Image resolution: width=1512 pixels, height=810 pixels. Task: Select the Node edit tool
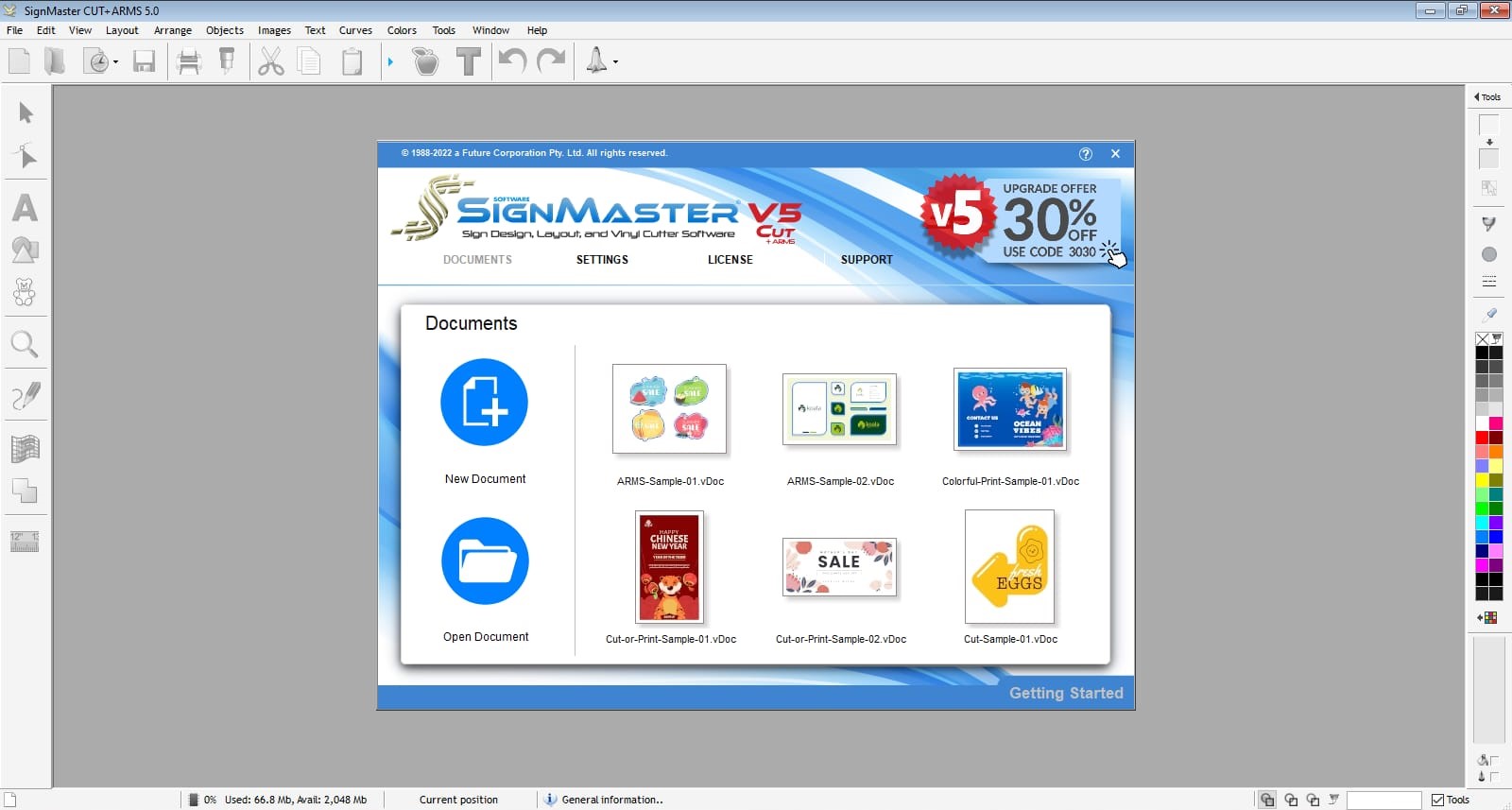[26, 156]
